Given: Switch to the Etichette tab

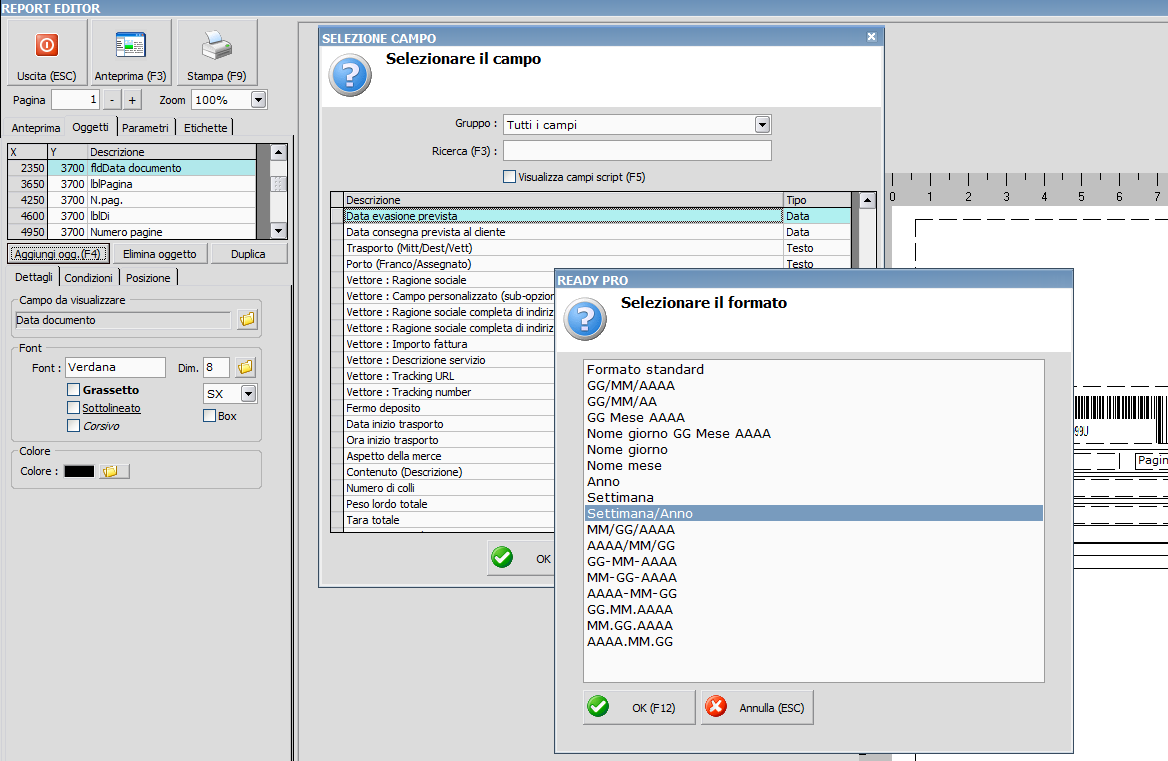Looking at the screenshot, I should point(206,128).
